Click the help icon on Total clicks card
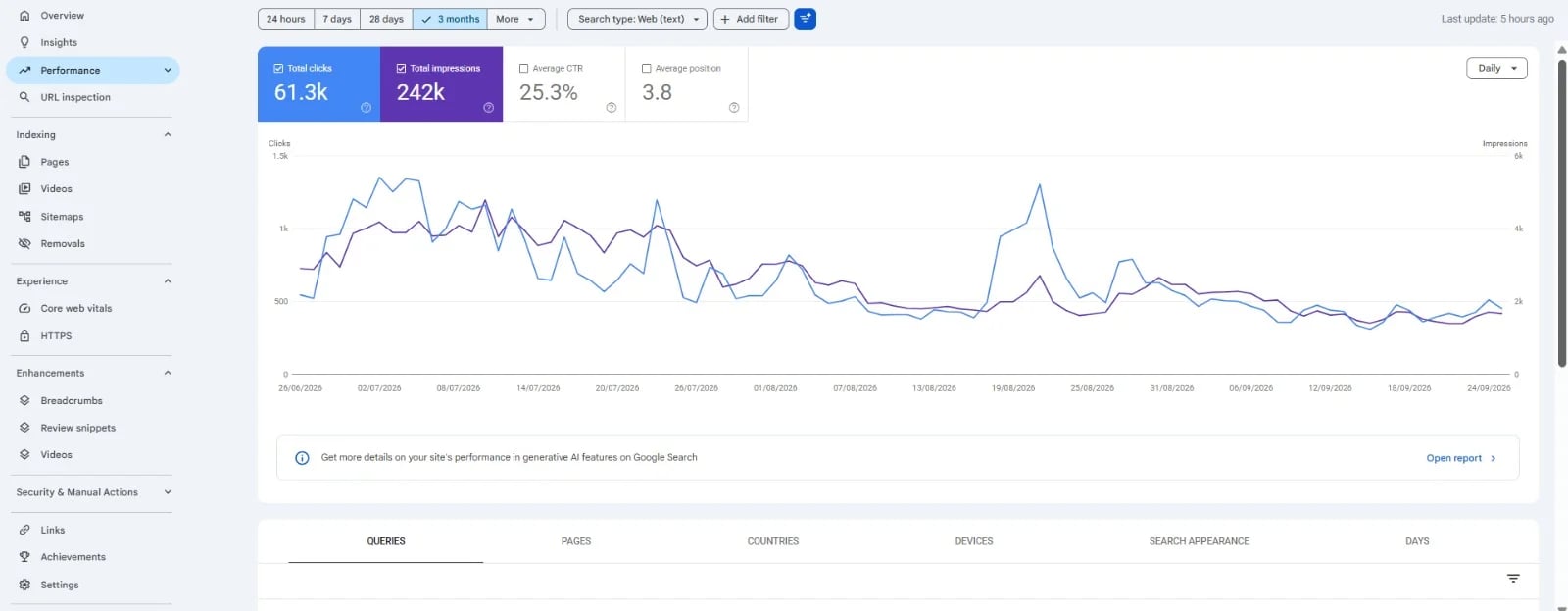This screenshot has height=611, width=1568. (x=366, y=108)
